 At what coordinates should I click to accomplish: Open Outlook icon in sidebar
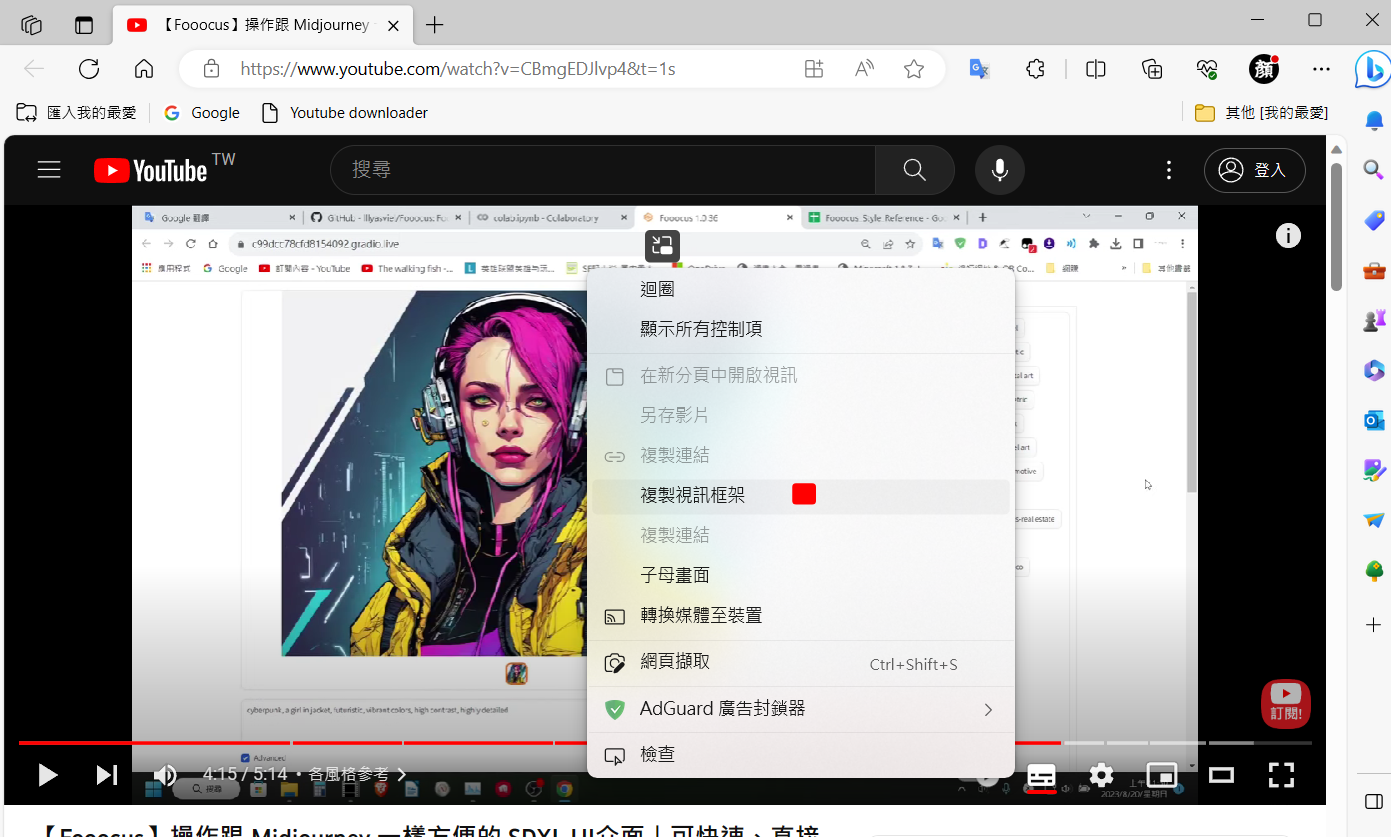pos(1374,420)
